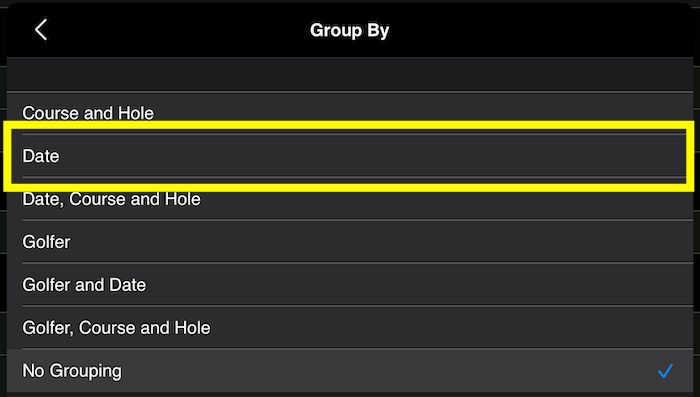The image size is (700, 397).
Task: Click the empty section header above list
Action: click(350, 75)
